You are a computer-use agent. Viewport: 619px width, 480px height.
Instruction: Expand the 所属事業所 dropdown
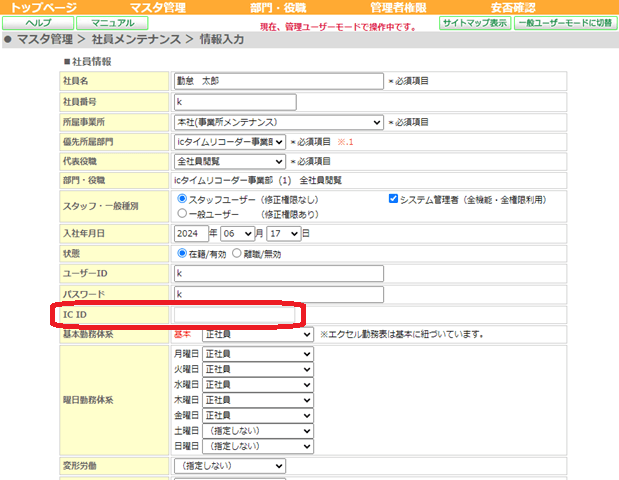[x=279, y=122]
